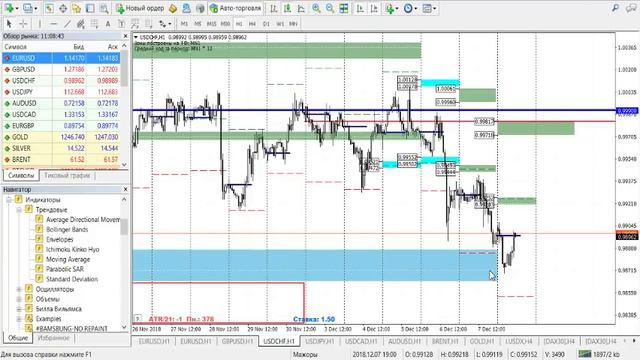Screen dimensions: 640x360
Task: Open the indicators list dropdown
Action: tap(391, 8)
